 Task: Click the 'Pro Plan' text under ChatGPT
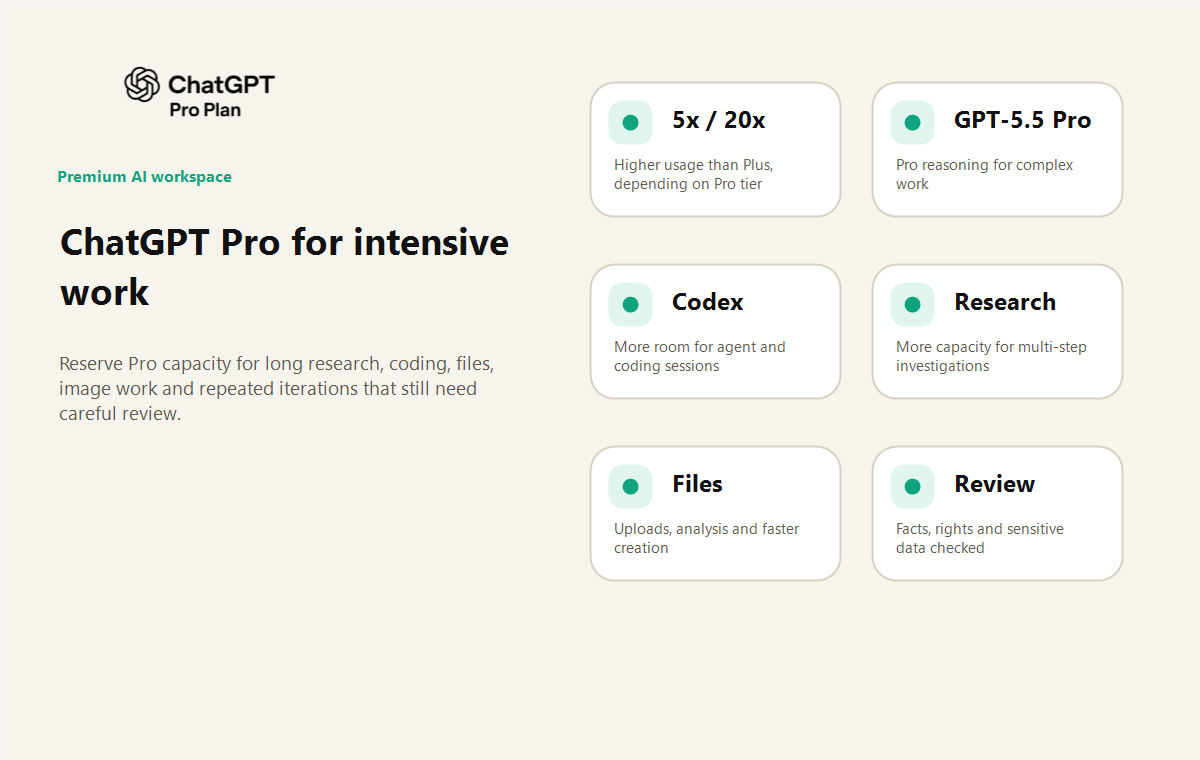click(x=205, y=110)
